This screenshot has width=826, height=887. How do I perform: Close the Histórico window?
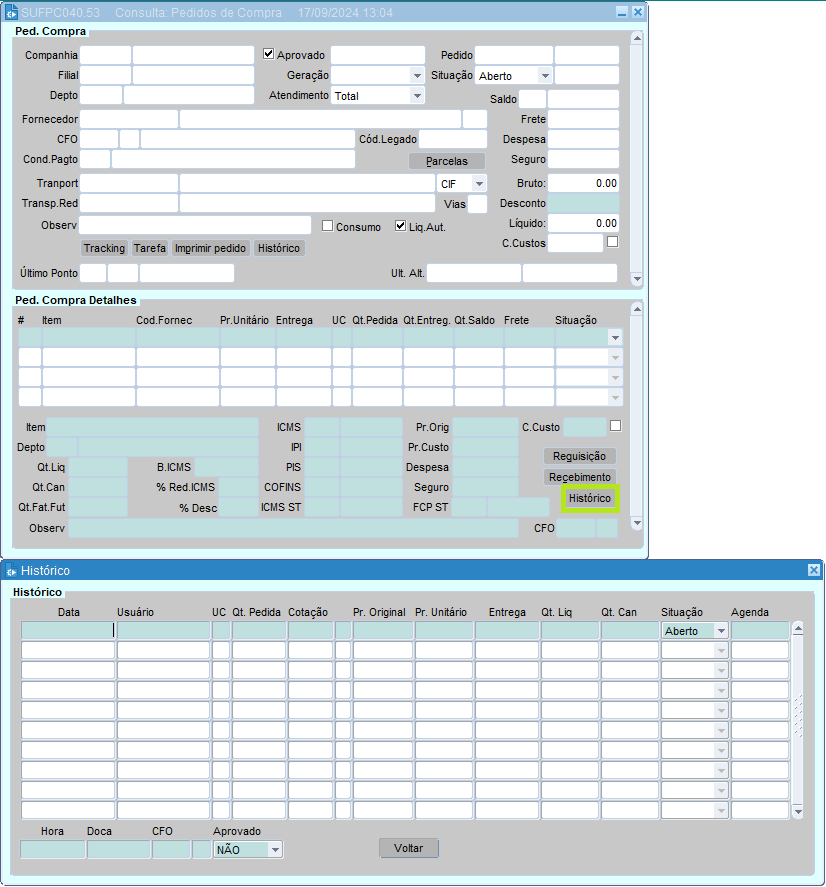[813, 570]
